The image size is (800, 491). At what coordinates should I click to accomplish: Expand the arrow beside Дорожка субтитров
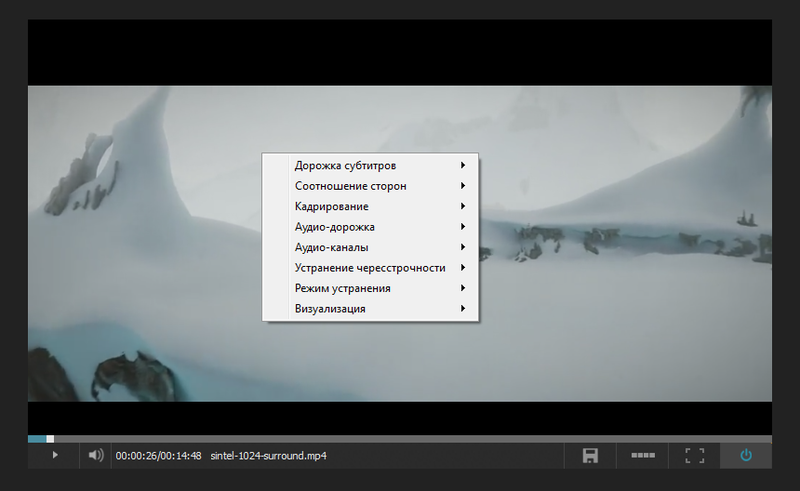[463, 165]
